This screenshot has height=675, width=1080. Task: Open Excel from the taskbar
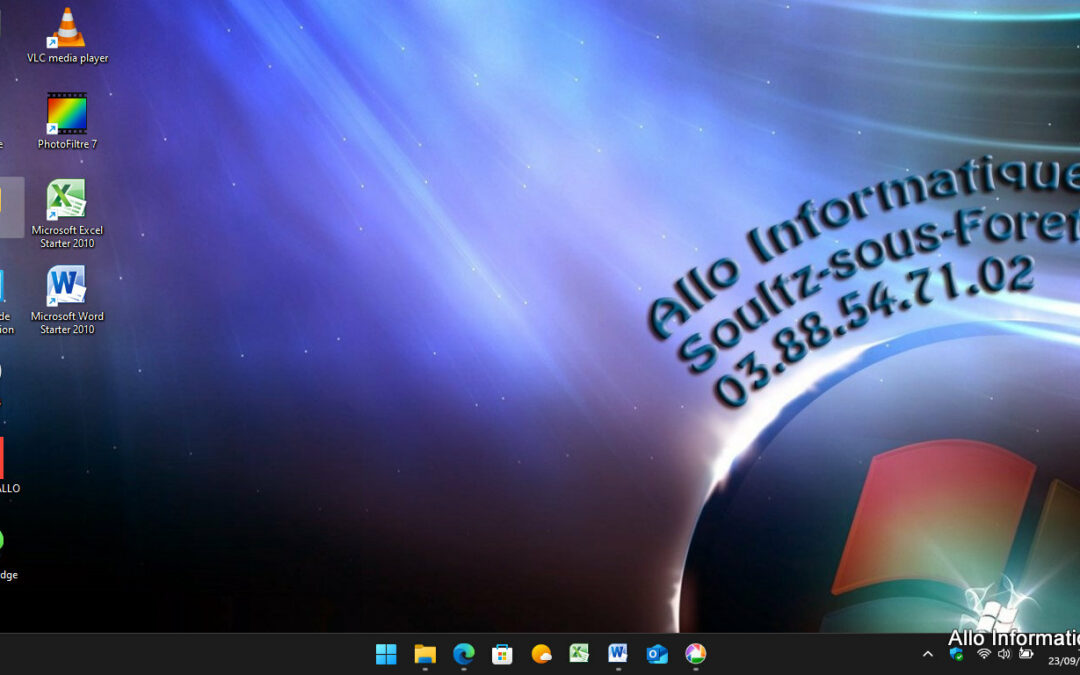579,654
